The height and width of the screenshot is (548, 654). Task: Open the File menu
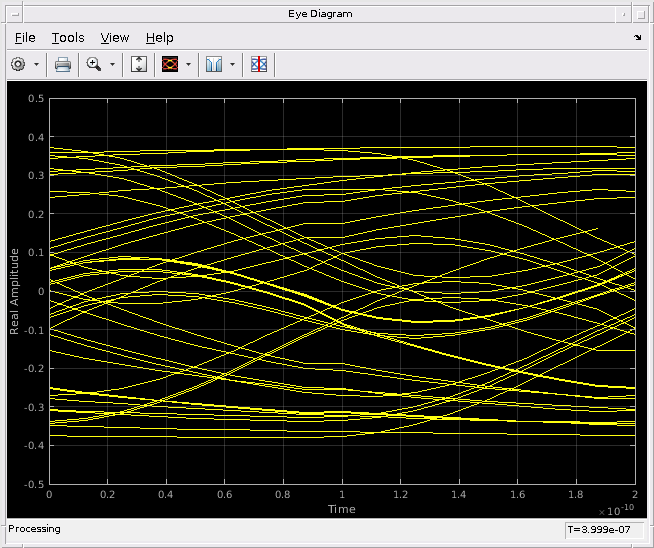point(25,37)
